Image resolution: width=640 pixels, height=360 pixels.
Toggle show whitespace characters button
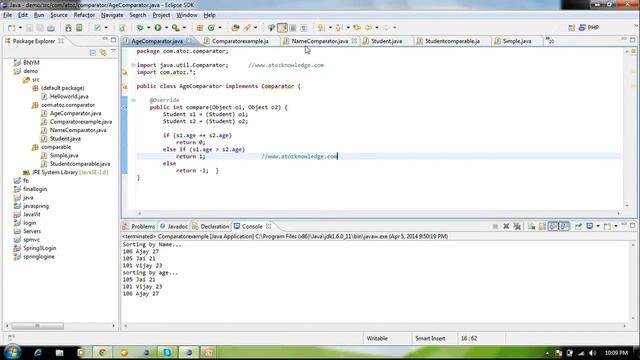pyautogui.click(x=304, y=28)
